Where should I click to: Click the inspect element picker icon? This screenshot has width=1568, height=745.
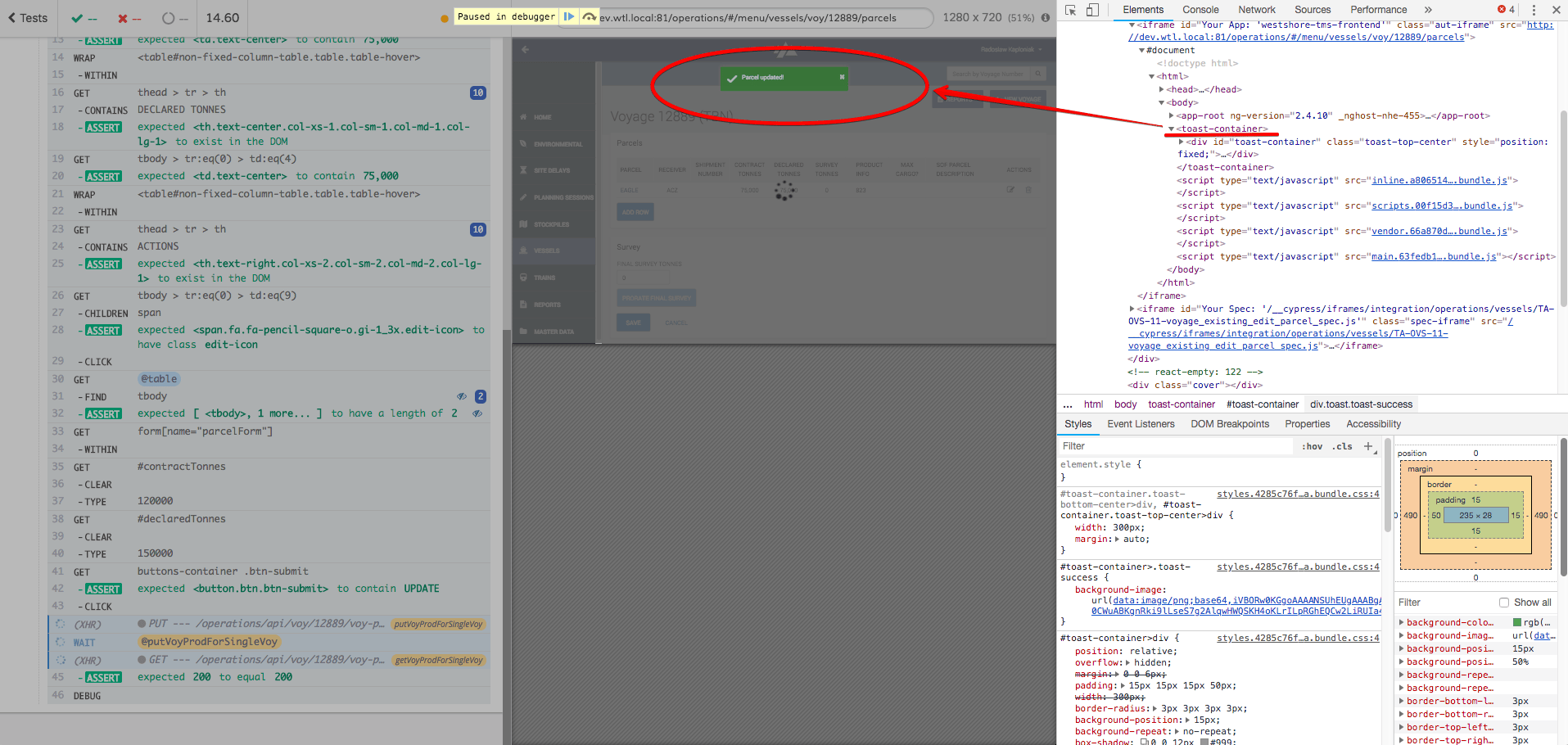coord(1070,10)
